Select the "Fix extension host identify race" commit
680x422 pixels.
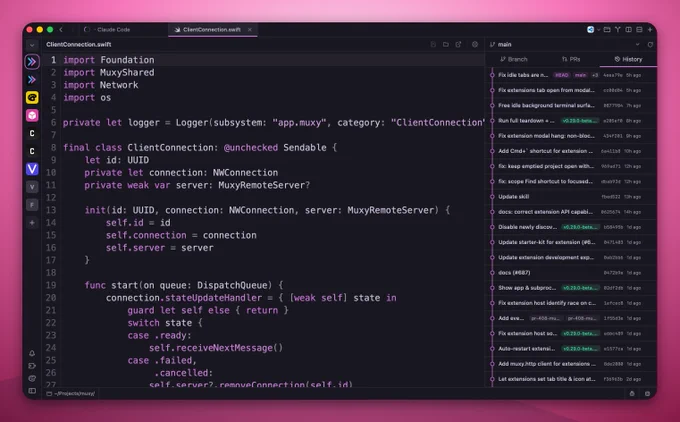click(572, 303)
